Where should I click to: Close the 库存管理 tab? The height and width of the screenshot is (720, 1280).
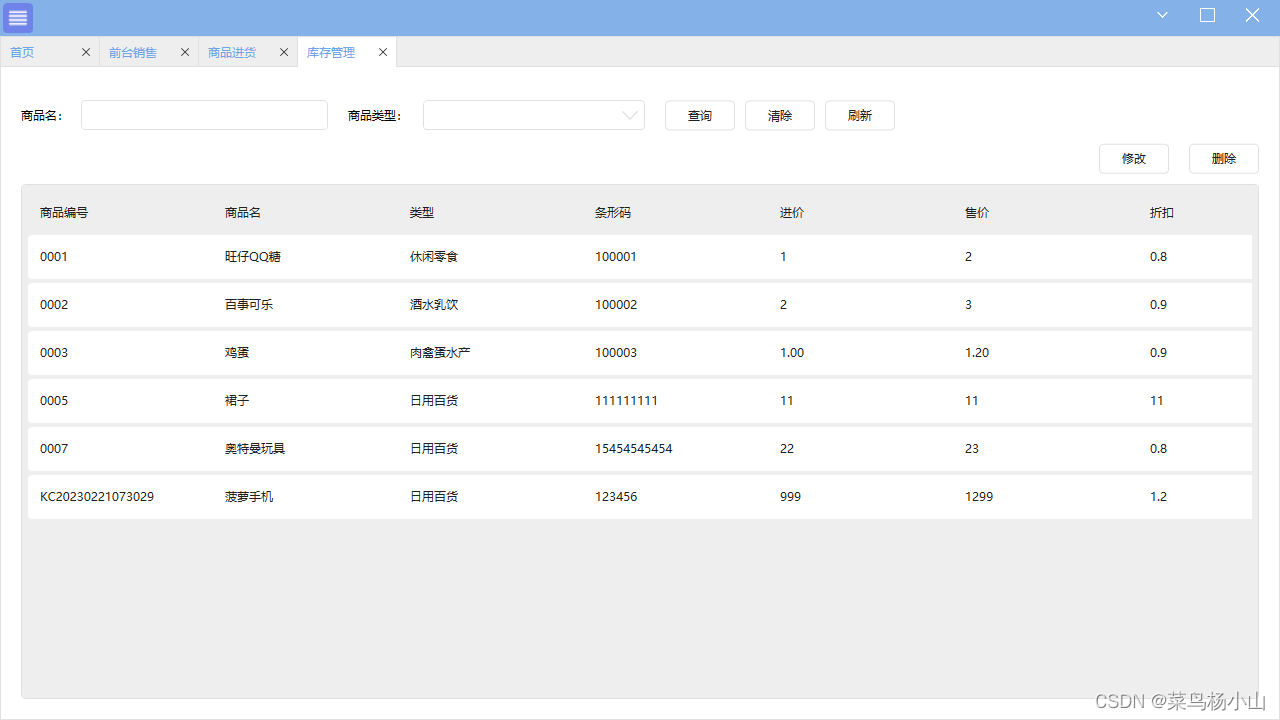coord(382,52)
